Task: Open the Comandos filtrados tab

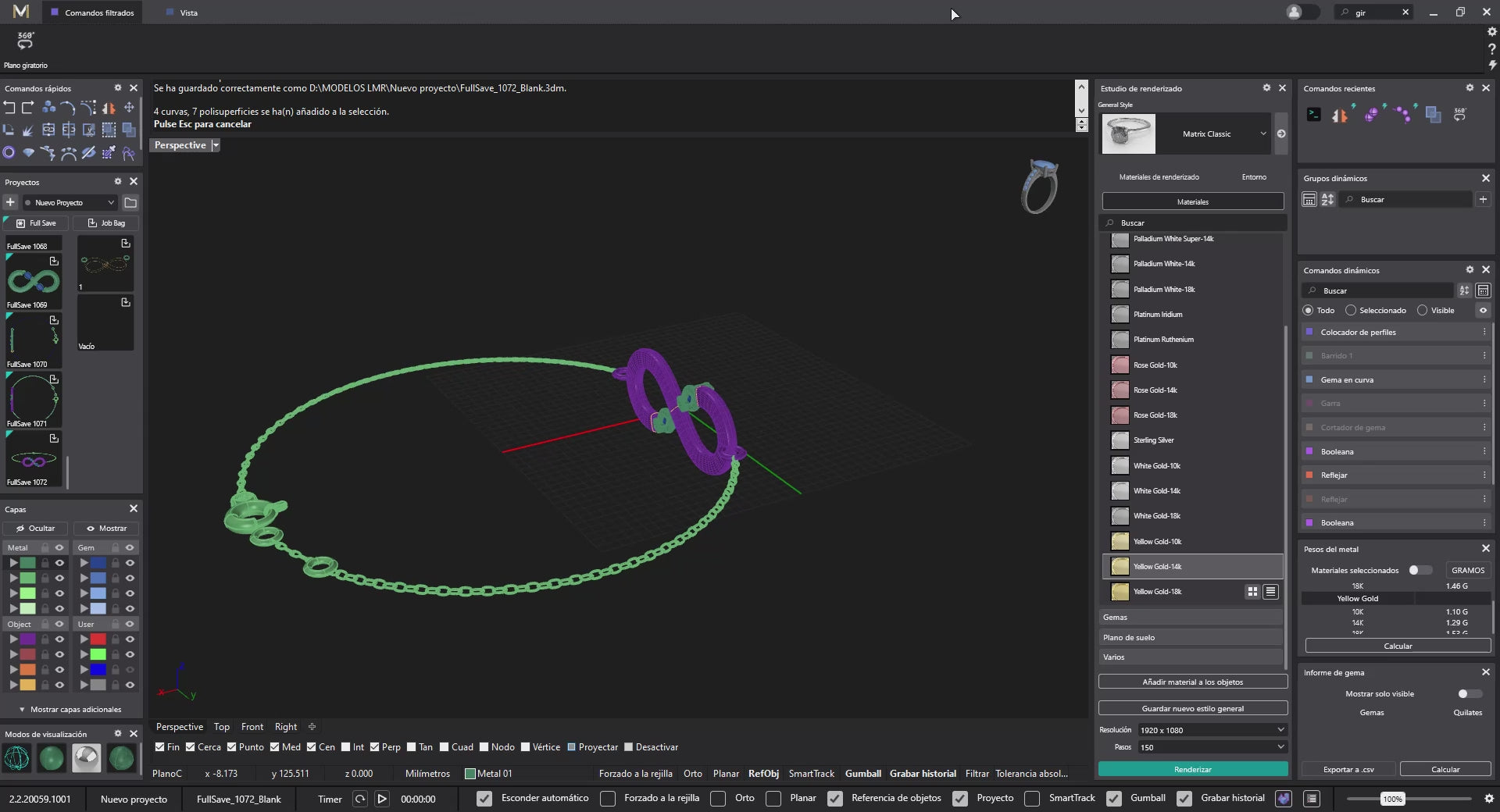Action: (x=92, y=12)
